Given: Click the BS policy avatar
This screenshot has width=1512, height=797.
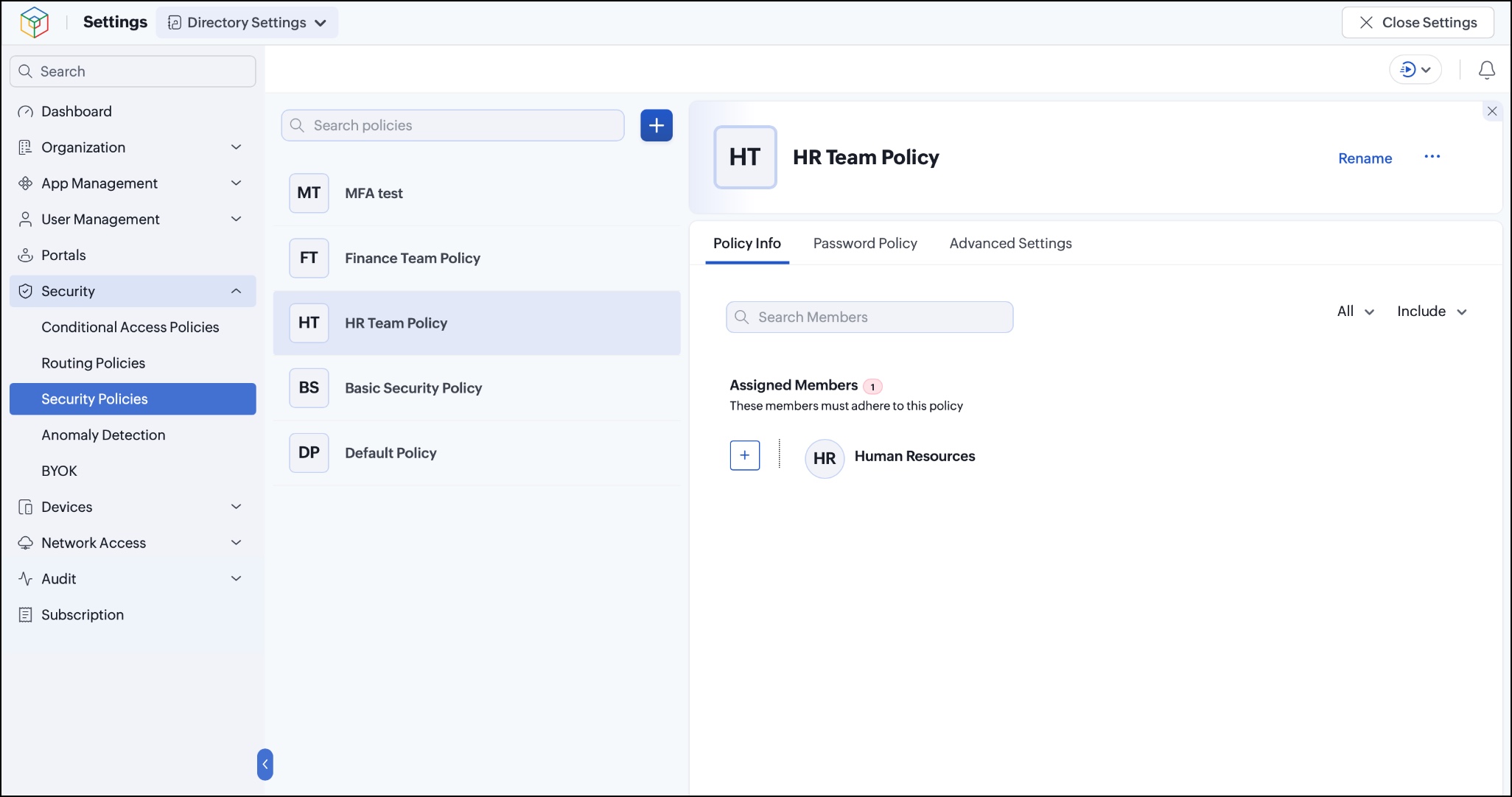Looking at the screenshot, I should (x=309, y=387).
